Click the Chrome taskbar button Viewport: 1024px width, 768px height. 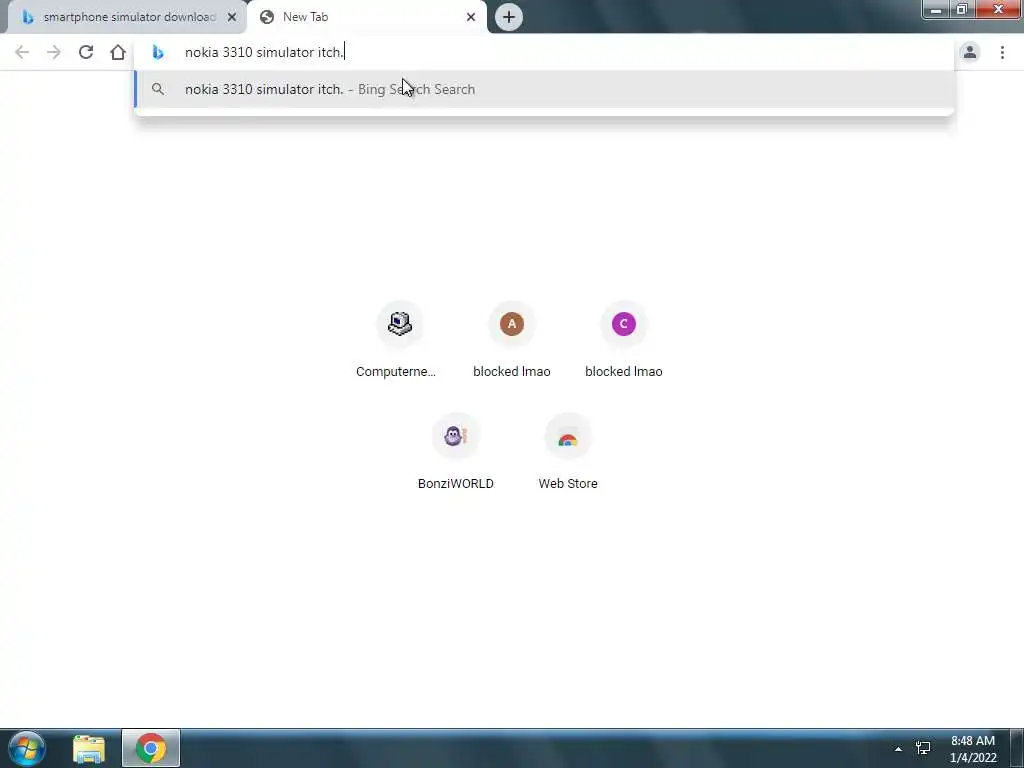click(151, 748)
